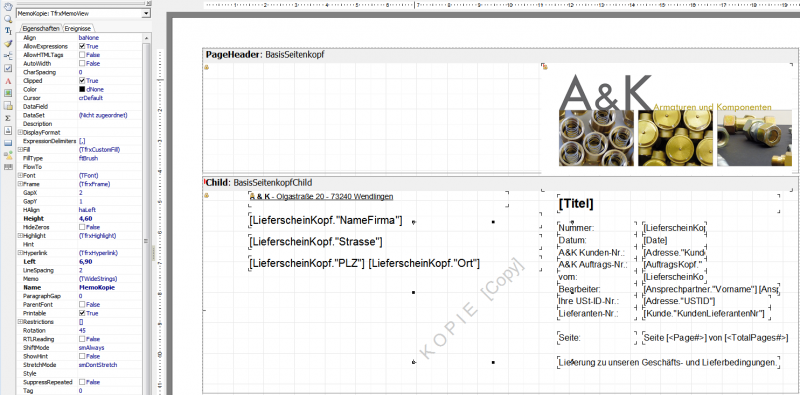
Task: Insert a System Text sigma object
Action: coord(8,118)
